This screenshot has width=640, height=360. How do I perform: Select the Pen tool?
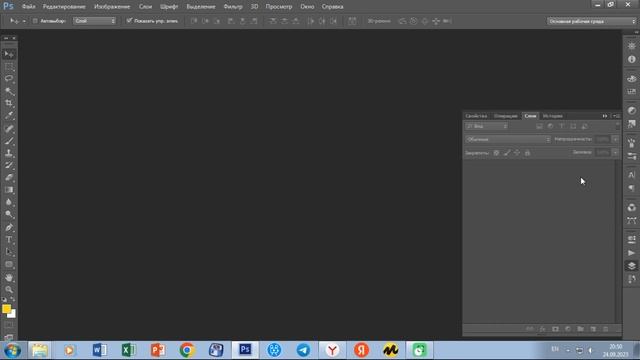point(9,227)
